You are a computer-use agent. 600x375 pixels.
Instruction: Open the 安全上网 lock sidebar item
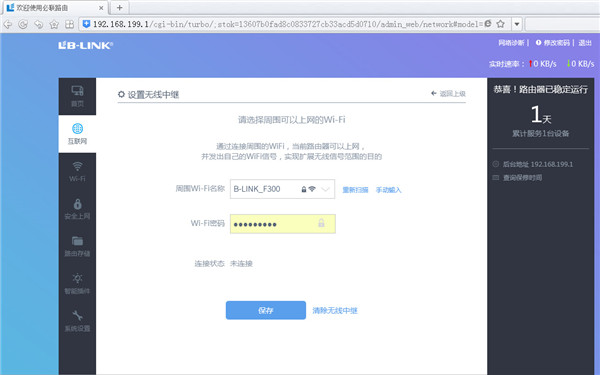(77, 209)
